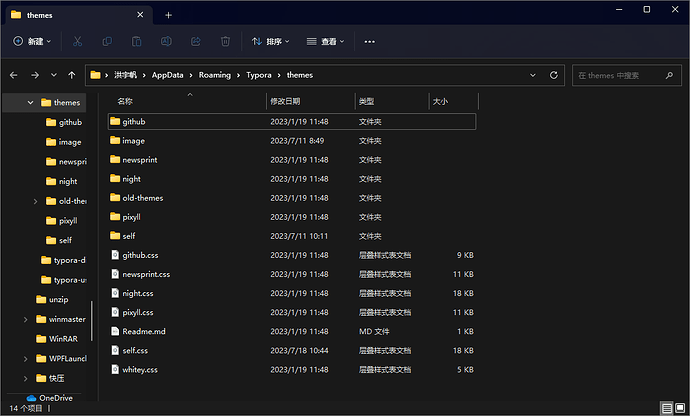Click Roaming in the breadcrumb path

pyautogui.click(x=215, y=75)
